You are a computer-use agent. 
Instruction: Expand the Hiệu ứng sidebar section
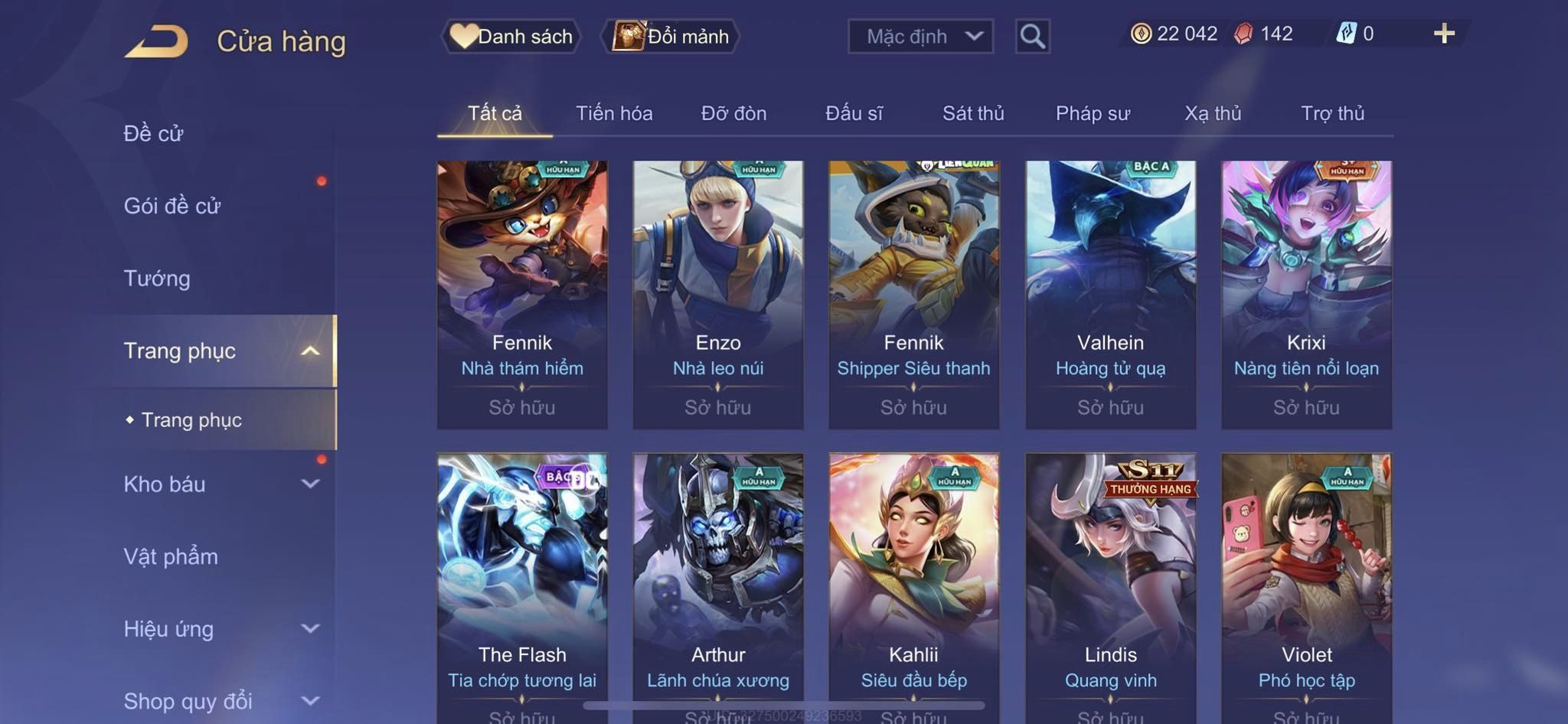310,628
